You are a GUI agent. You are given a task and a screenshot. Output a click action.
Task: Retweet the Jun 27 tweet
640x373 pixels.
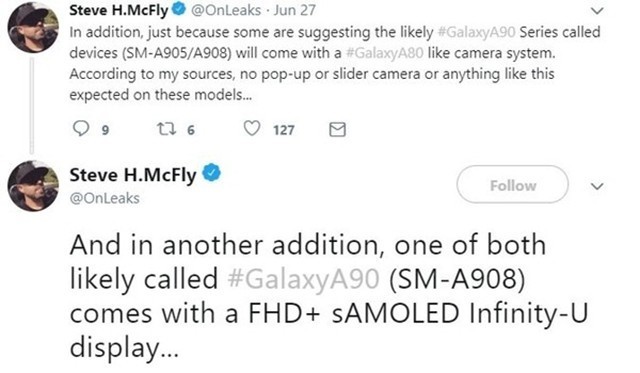coord(167,129)
